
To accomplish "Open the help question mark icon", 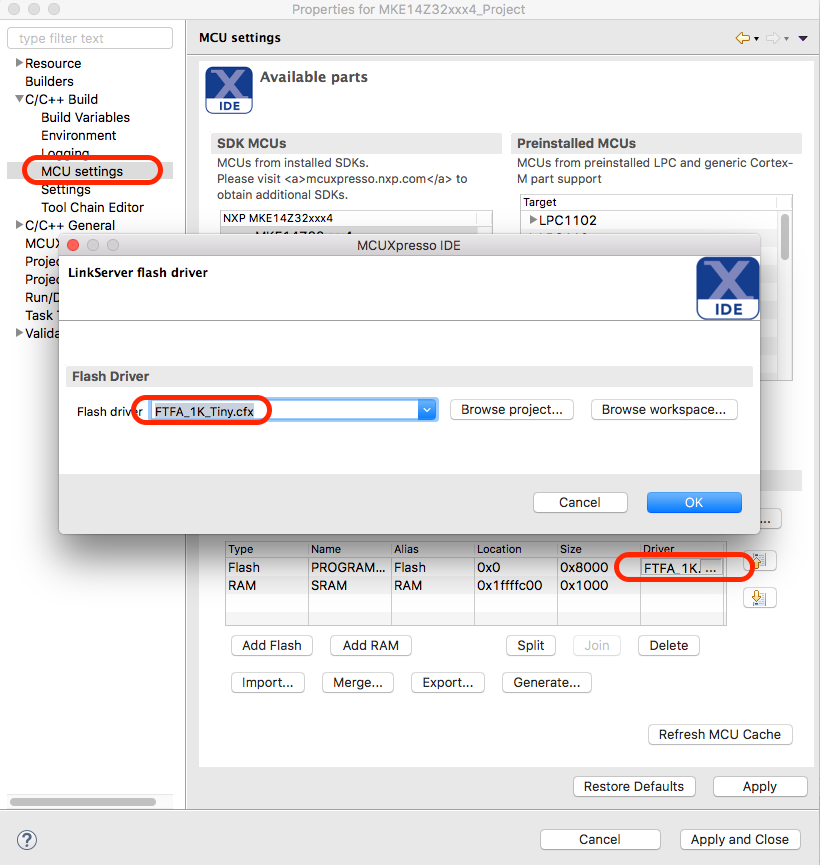I will coord(27,840).
